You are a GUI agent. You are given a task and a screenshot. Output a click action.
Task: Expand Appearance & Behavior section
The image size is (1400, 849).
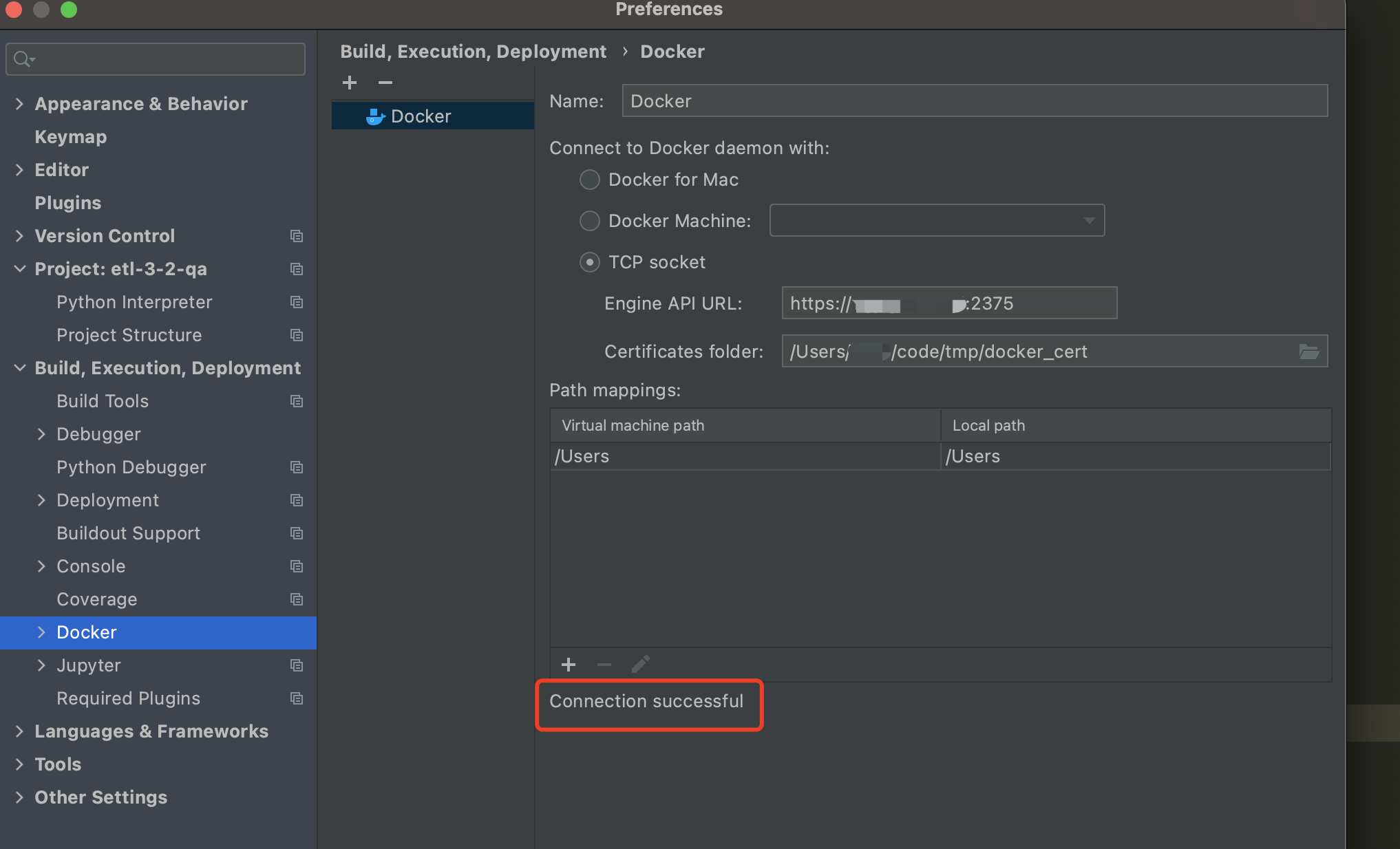[19, 104]
